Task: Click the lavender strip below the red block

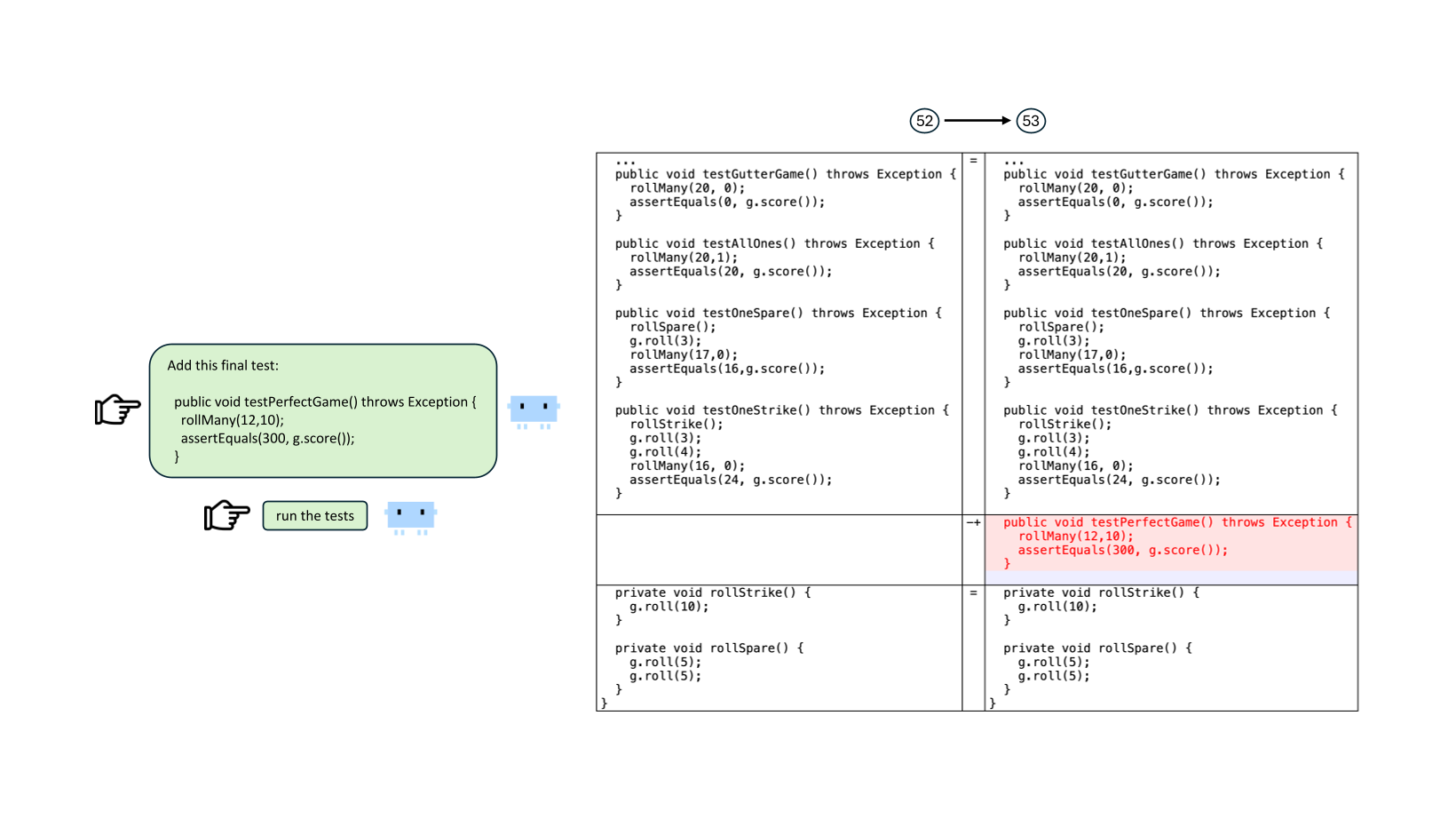Action: coord(1170,577)
